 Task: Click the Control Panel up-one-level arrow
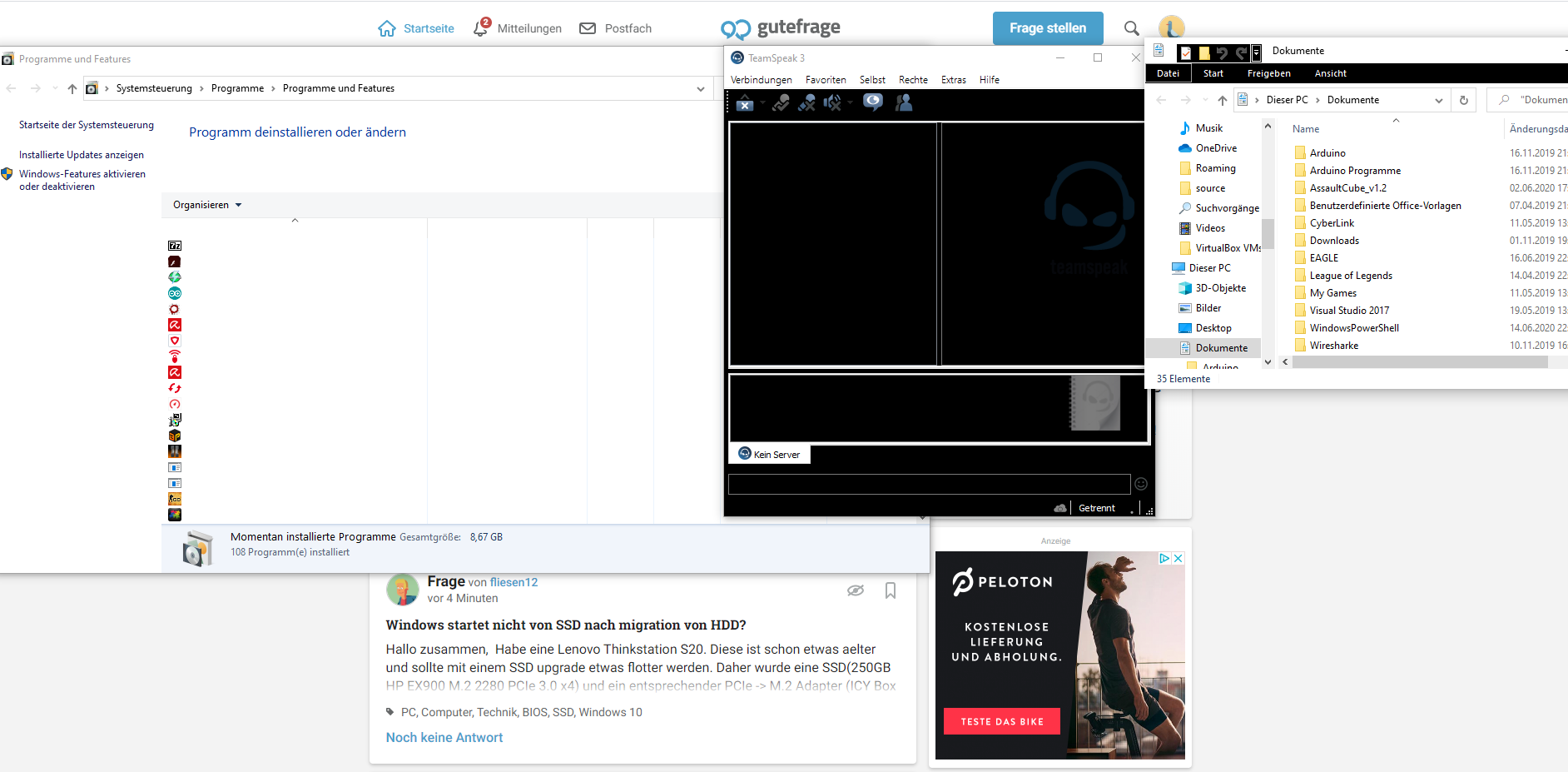point(72,88)
